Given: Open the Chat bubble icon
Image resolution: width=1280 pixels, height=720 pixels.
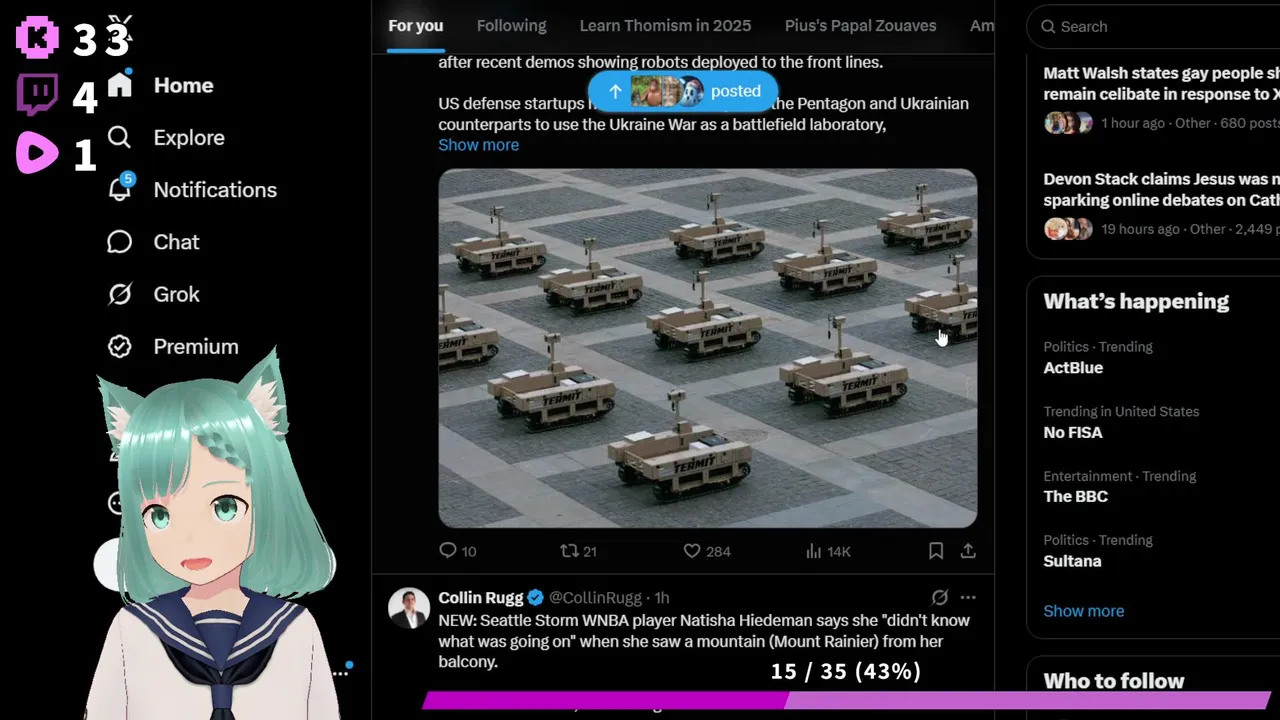Looking at the screenshot, I should pos(120,242).
